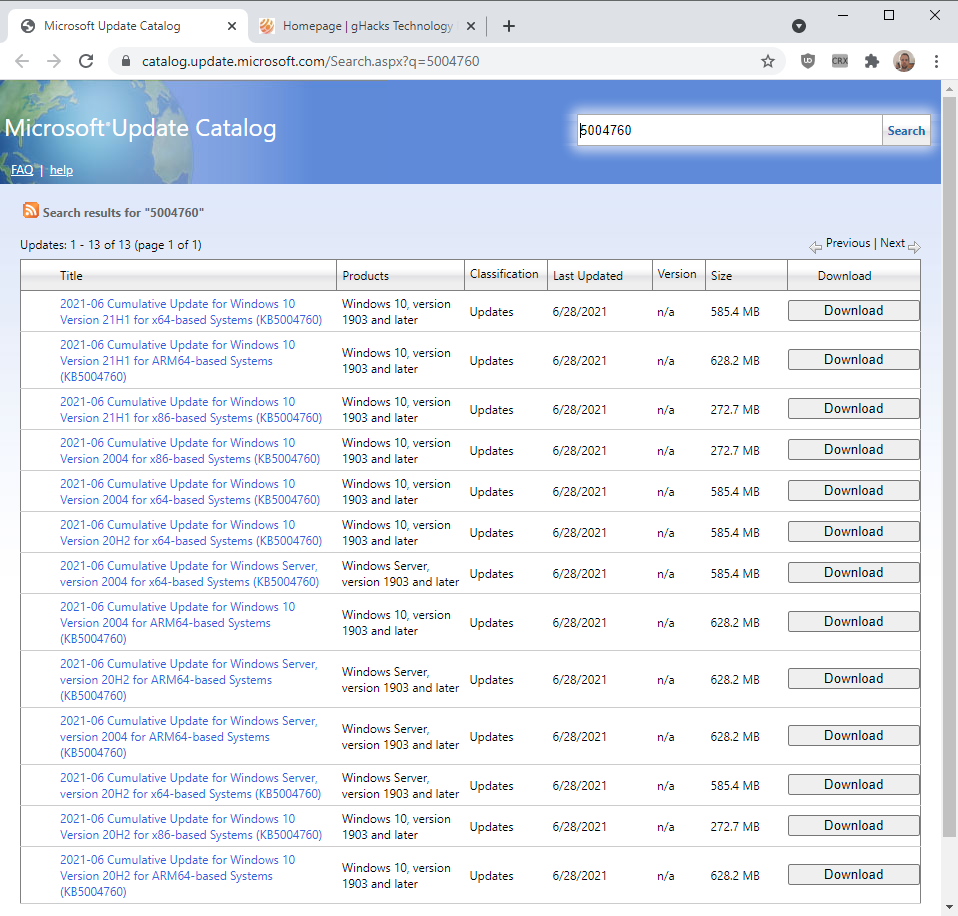Image resolution: width=958 pixels, height=916 pixels.
Task: Download Windows Server 20H2 ARM64 update
Action: [854, 678]
